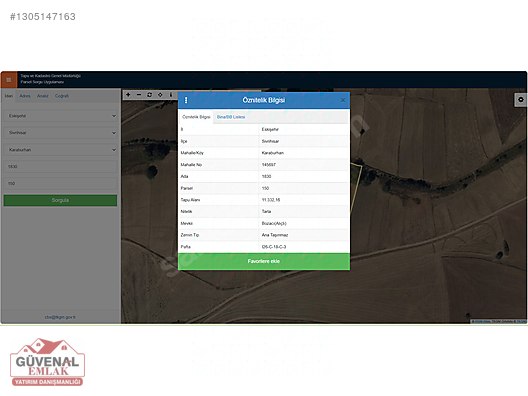Click the Zemin Tip label
This screenshot has height=396, width=528.
click(x=190, y=235)
